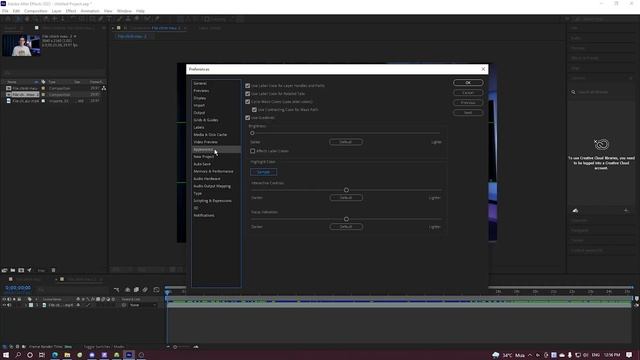Open the Effect menu
Screen dimensions: 640x360
coord(71,11)
